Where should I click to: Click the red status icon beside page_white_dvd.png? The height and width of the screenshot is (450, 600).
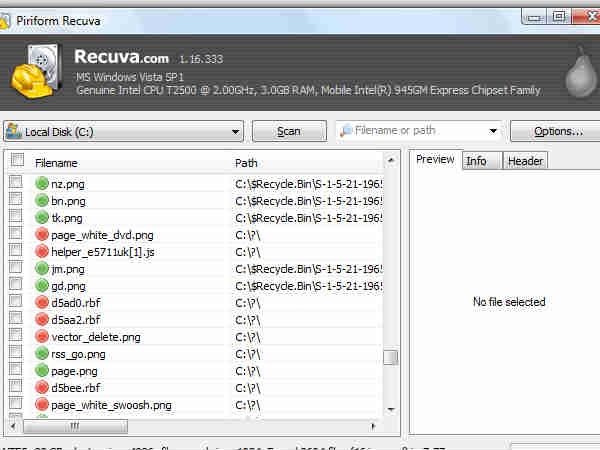42,234
